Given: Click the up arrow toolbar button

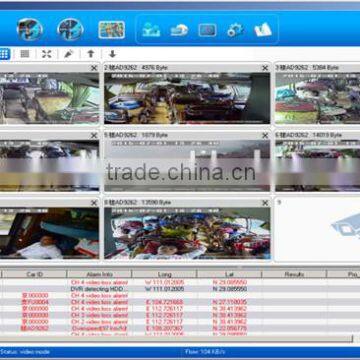Looking at the screenshot, I should tap(91, 54).
